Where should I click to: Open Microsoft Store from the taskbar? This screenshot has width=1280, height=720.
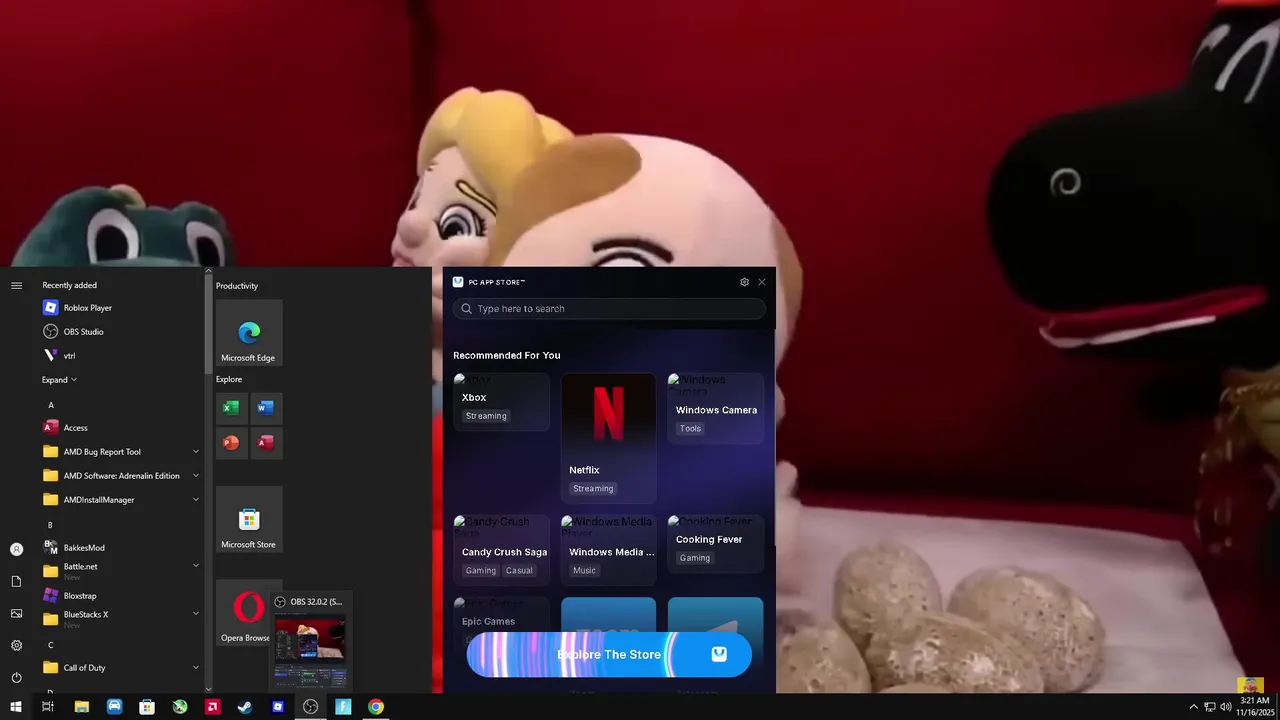tap(147, 707)
